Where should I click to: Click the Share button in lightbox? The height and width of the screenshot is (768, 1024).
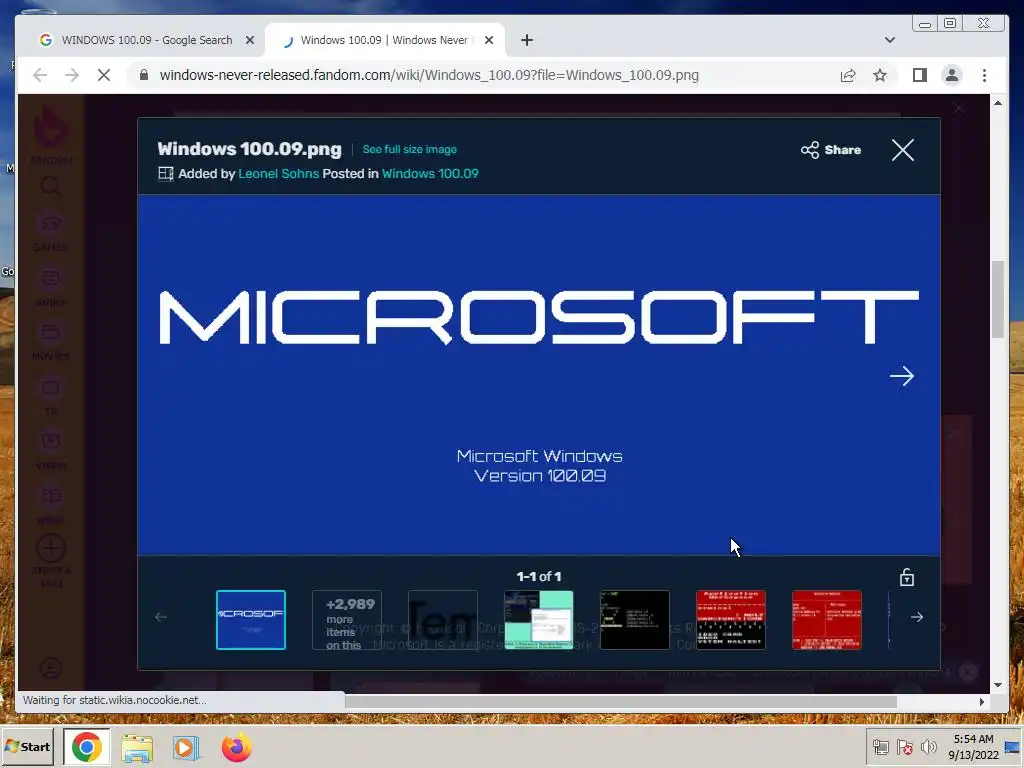[x=831, y=150]
